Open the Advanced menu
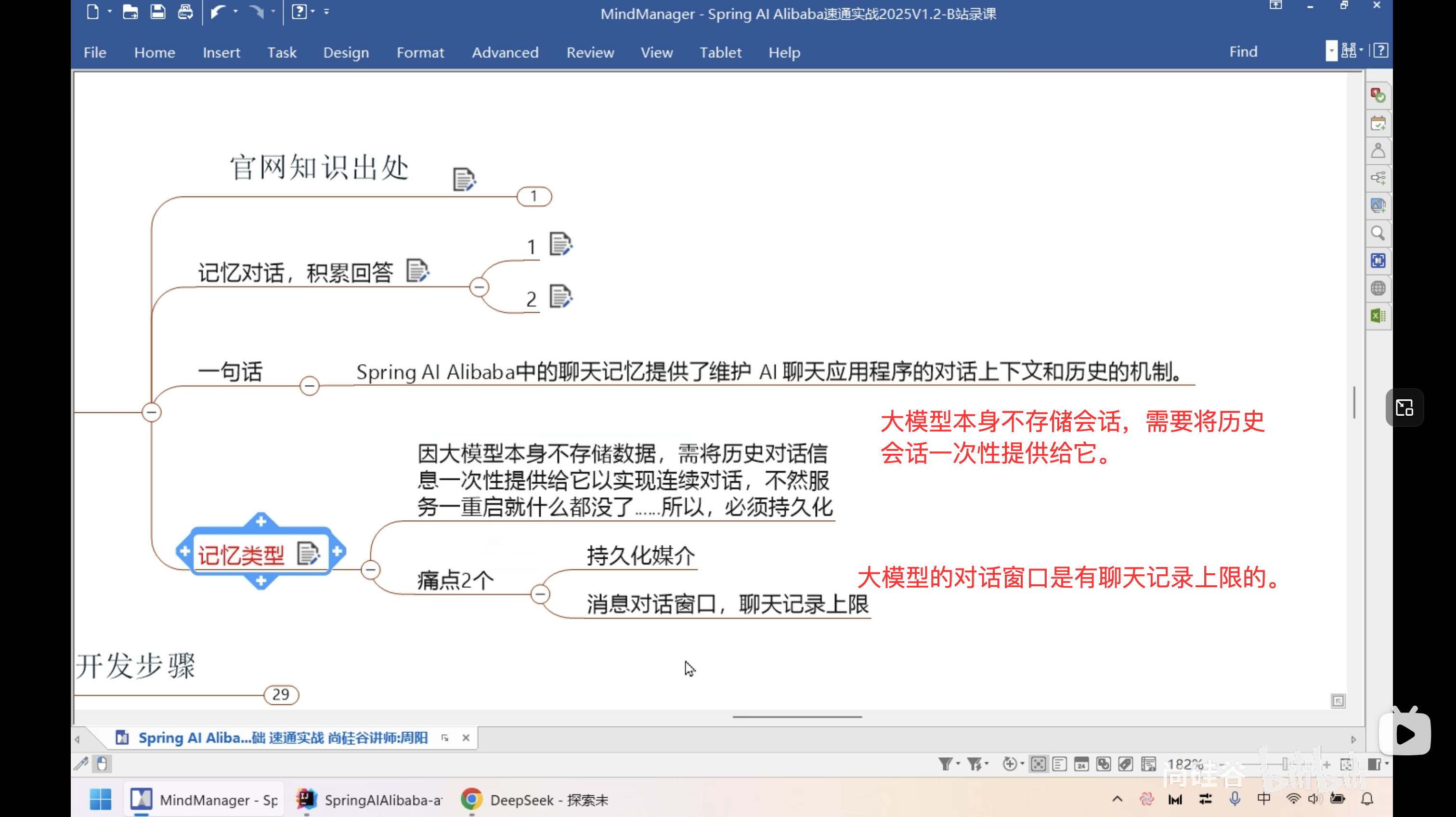This screenshot has width=1456, height=817. [x=505, y=52]
